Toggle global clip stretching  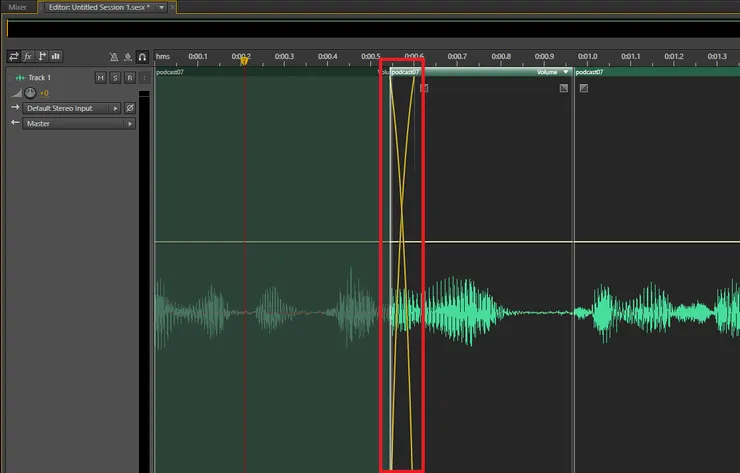point(128,57)
